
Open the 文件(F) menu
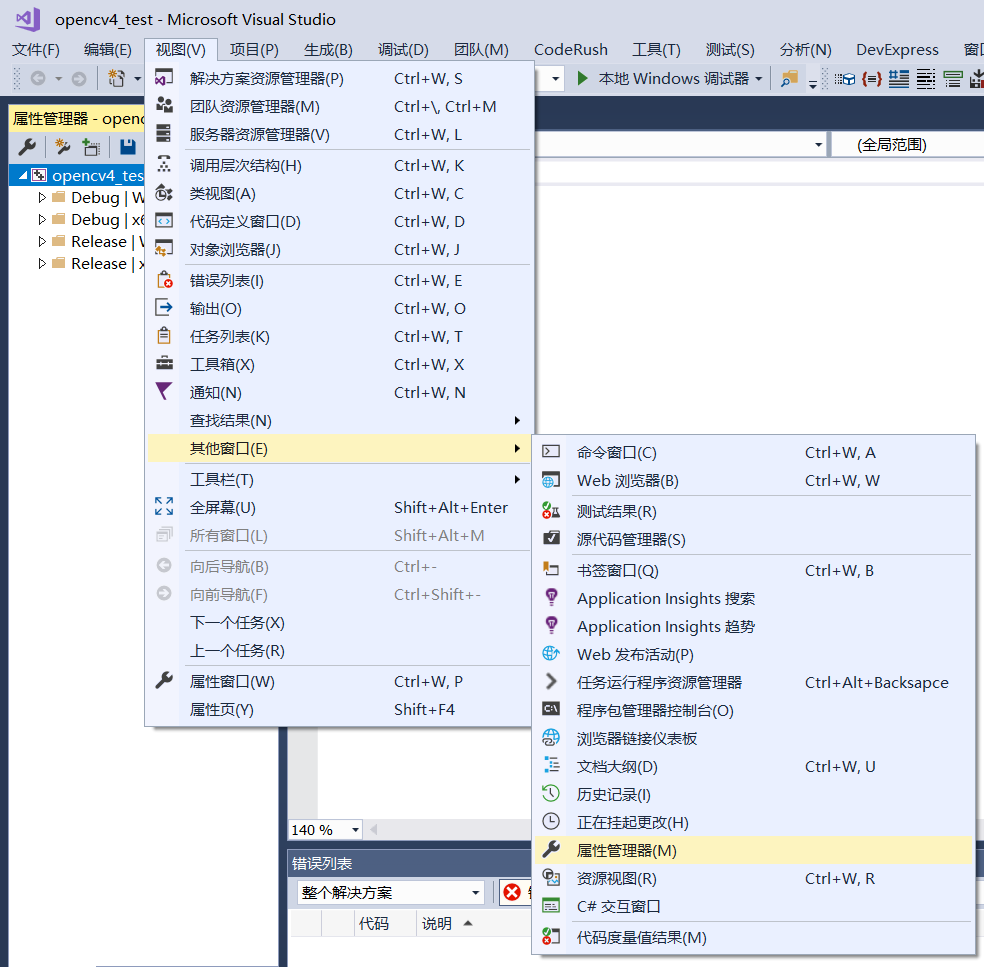pyautogui.click(x=36, y=50)
